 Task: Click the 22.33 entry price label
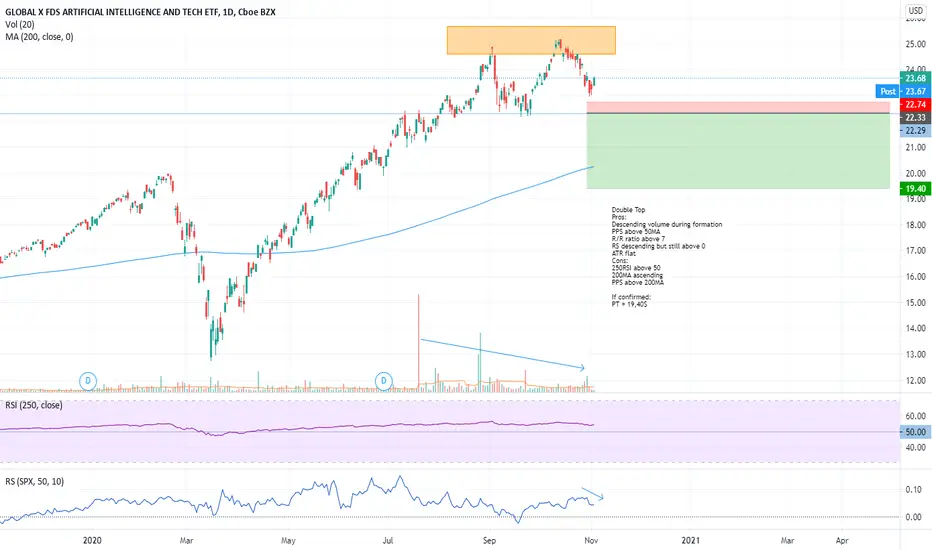(915, 118)
